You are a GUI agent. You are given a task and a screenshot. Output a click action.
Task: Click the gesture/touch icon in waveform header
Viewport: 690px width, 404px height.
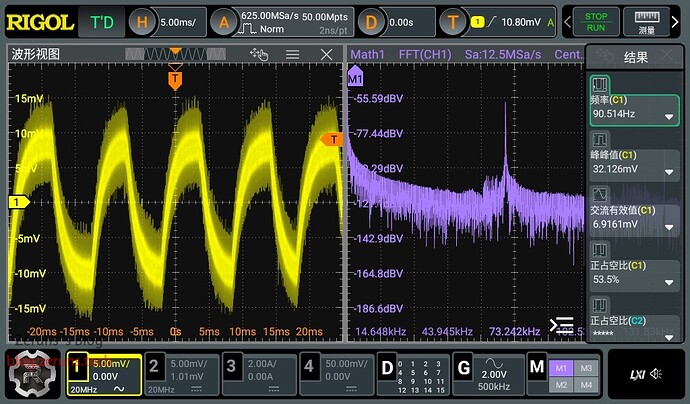tap(260, 55)
